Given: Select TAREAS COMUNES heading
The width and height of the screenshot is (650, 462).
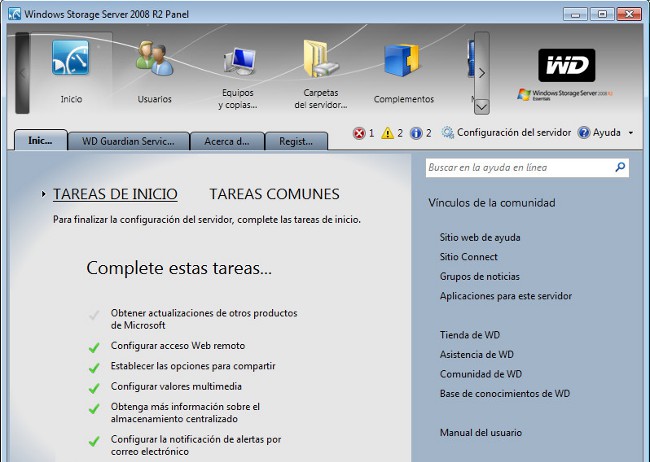Looking at the screenshot, I should (x=274, y=194).
